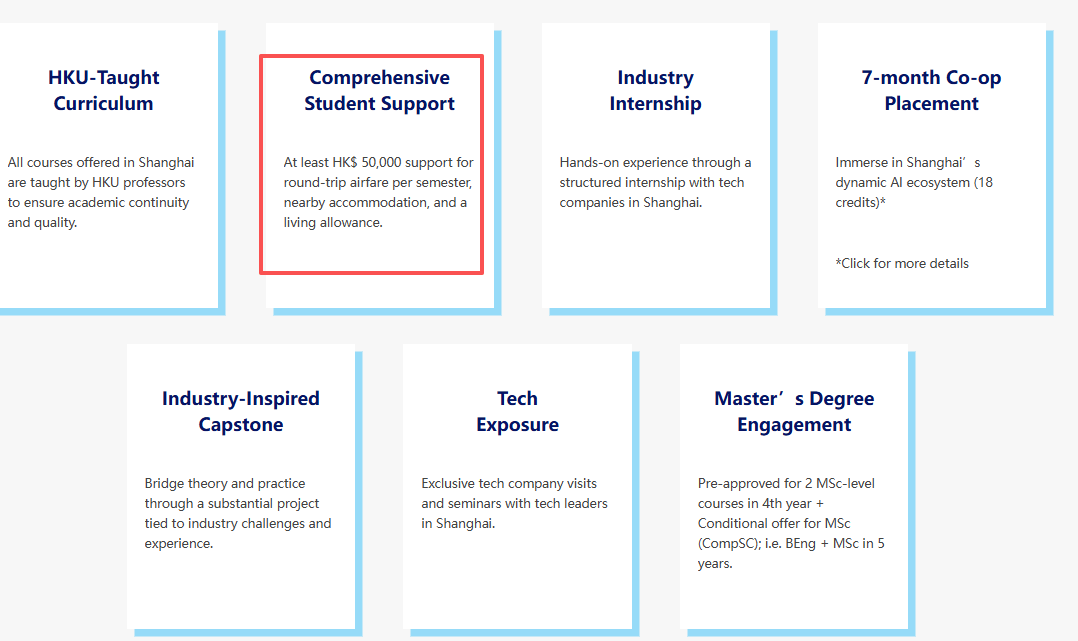
Task: Select the "Comprehensive Student Support" card title
Action: tap(379, 90)
